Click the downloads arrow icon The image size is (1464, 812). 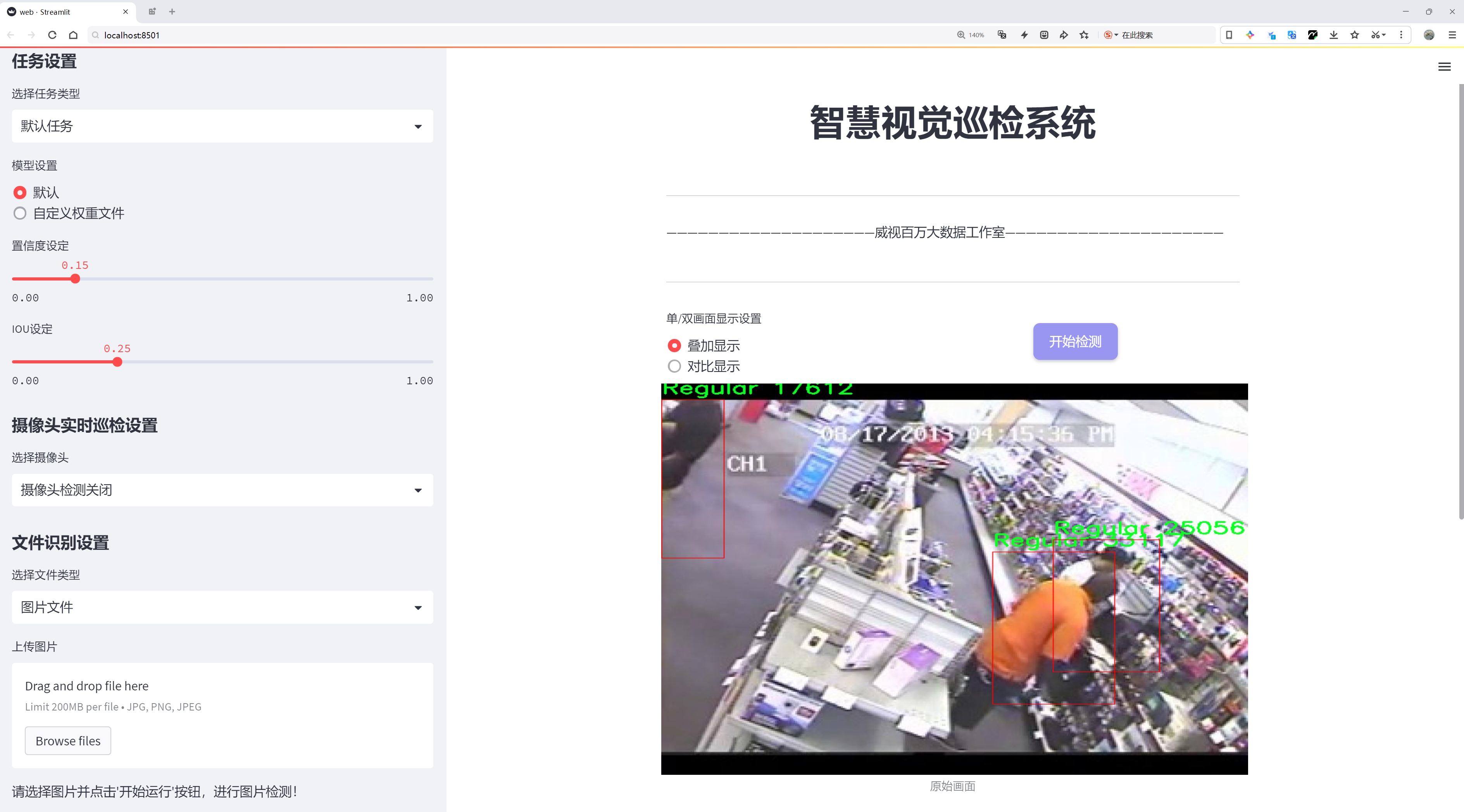(1333, 35)
